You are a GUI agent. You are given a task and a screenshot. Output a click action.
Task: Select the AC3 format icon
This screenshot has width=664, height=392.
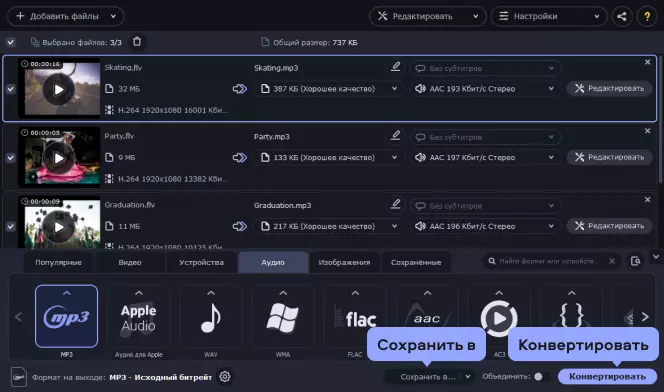pyautogui.click(x=499, y=313)
